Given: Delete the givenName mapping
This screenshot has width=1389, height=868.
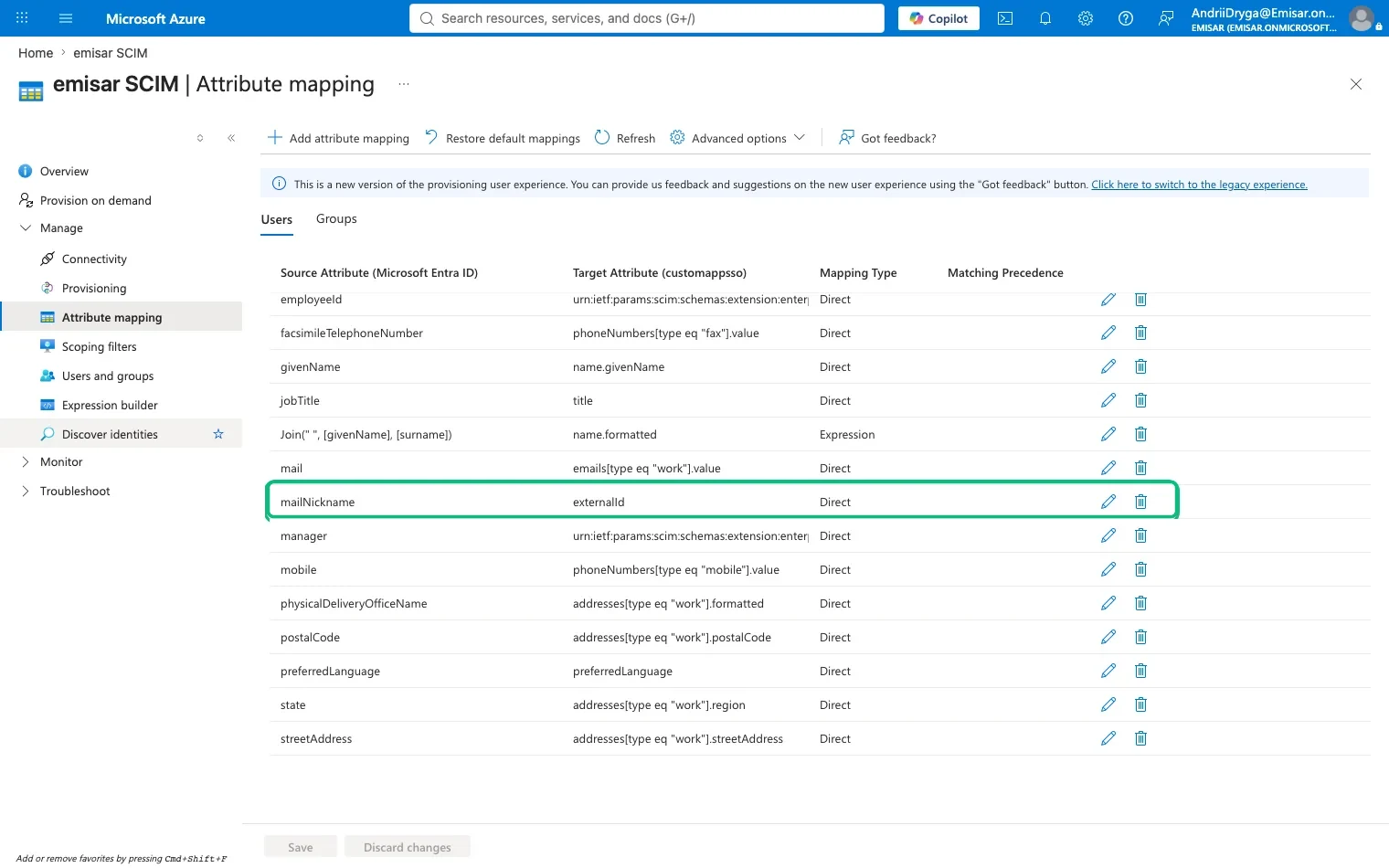Looking at the screenshot, I should (x=1140, y=366).
